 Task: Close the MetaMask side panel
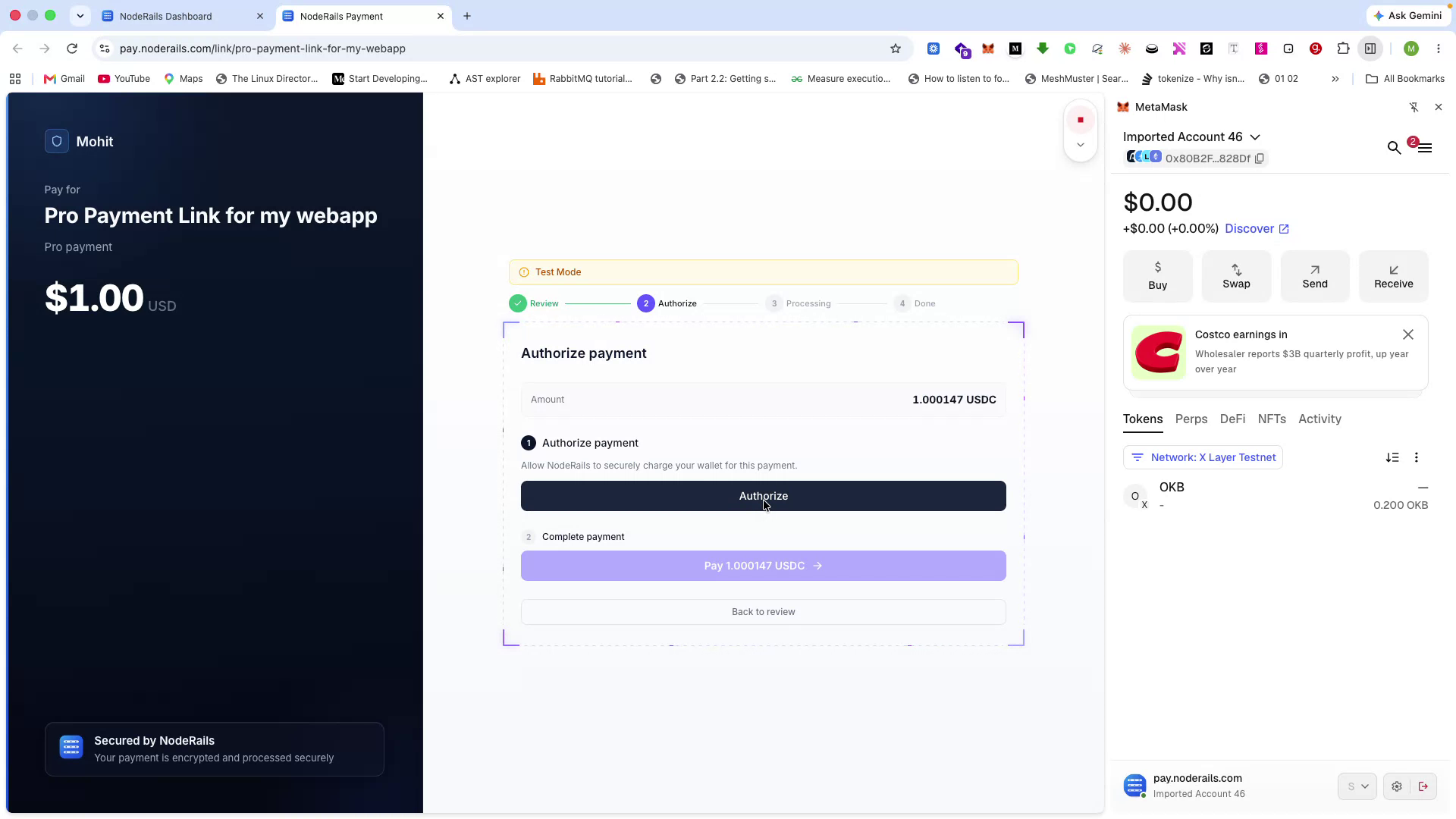[x=1439, y=107]
